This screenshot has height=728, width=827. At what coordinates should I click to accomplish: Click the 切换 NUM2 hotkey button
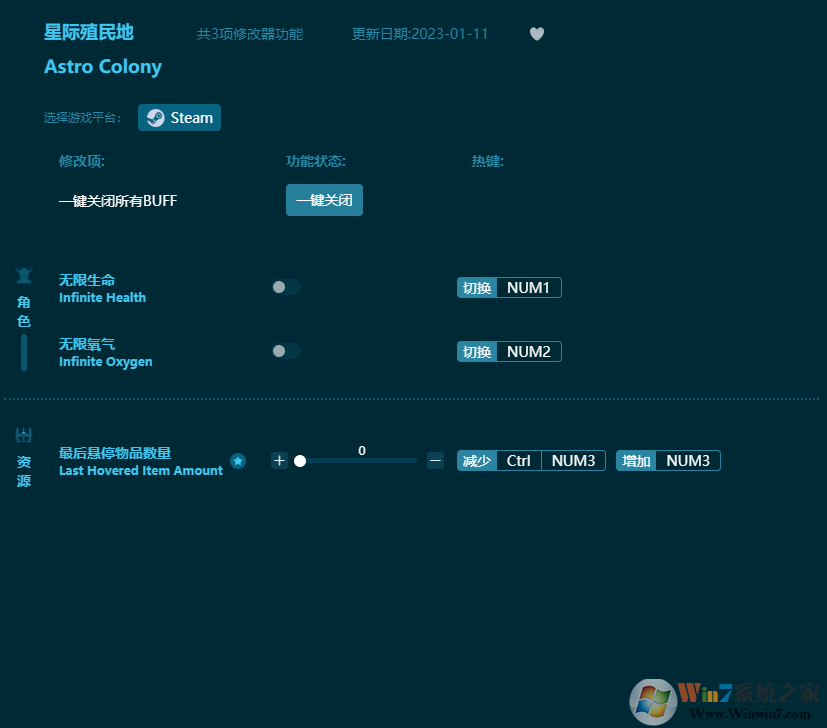(509, 351)
